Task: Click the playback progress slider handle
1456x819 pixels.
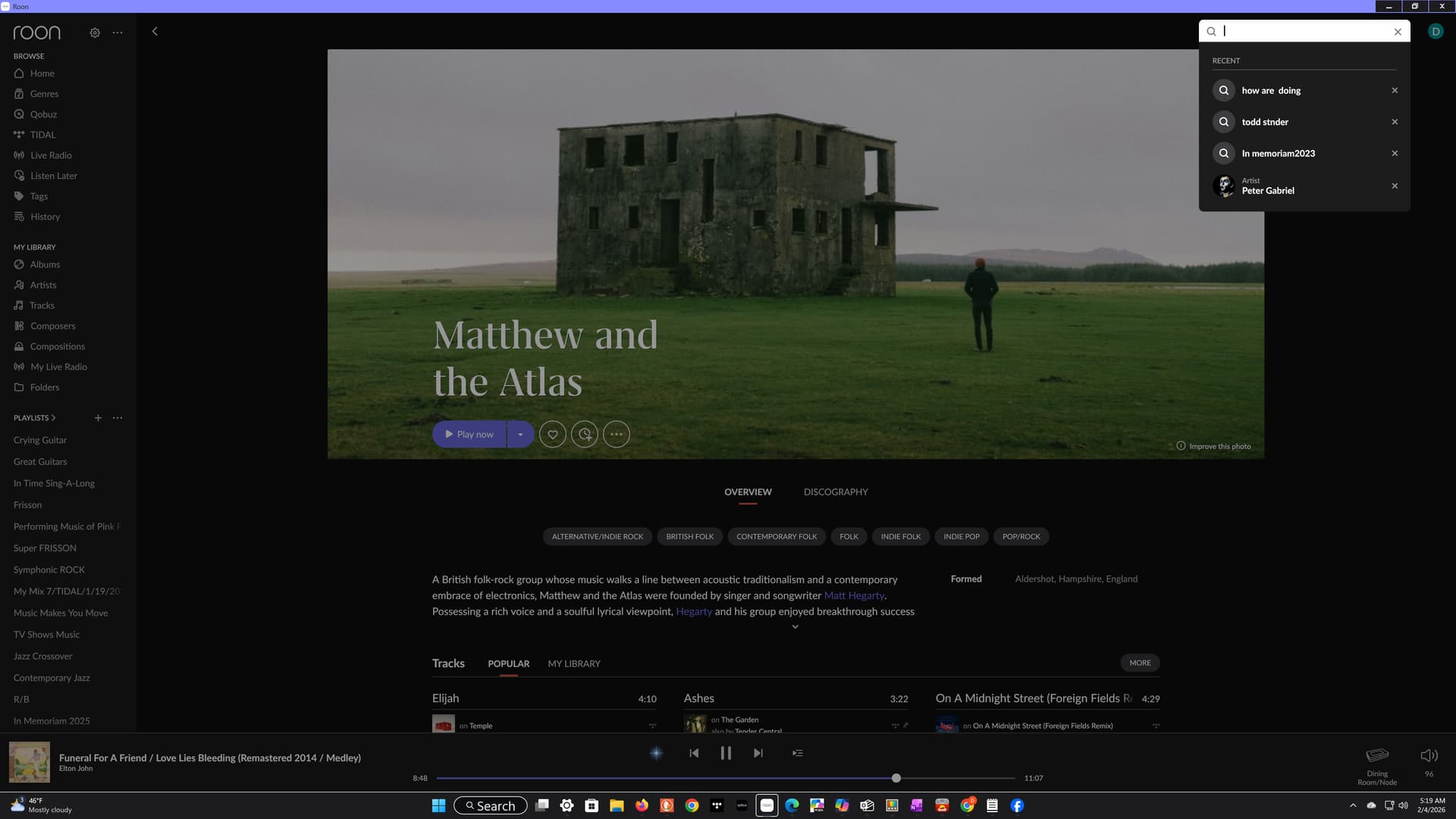Action: click(896, 778)
